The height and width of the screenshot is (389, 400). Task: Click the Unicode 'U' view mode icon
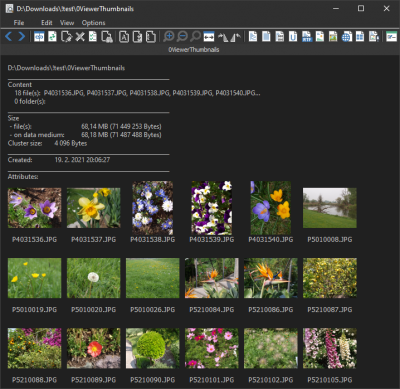click(293, 36)
